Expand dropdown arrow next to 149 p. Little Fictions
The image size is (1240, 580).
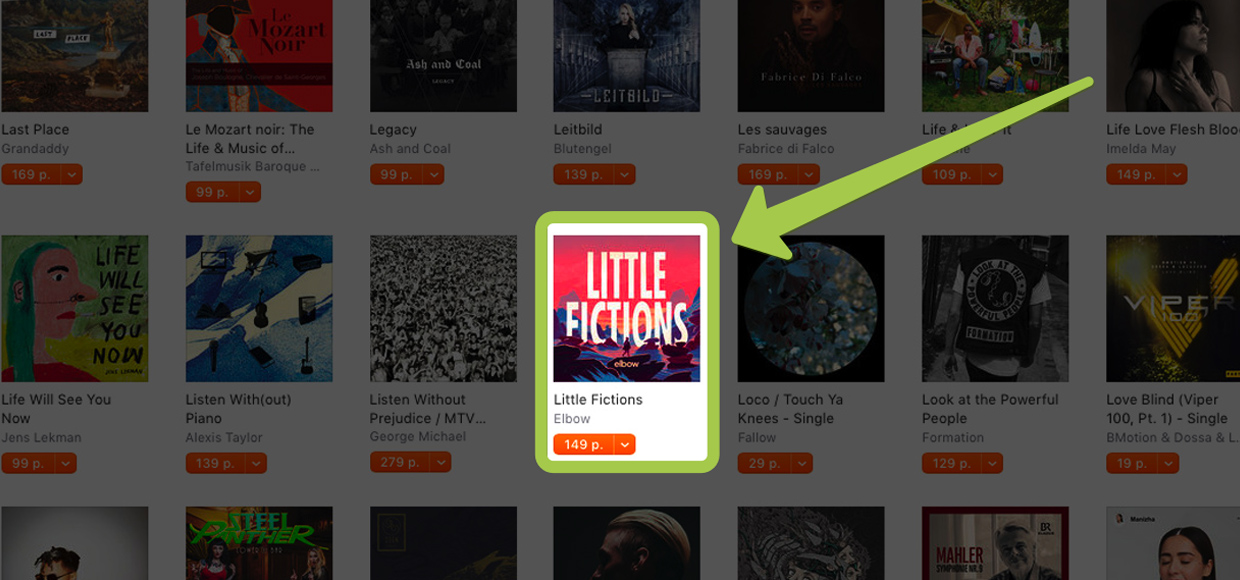coord(625,445)
